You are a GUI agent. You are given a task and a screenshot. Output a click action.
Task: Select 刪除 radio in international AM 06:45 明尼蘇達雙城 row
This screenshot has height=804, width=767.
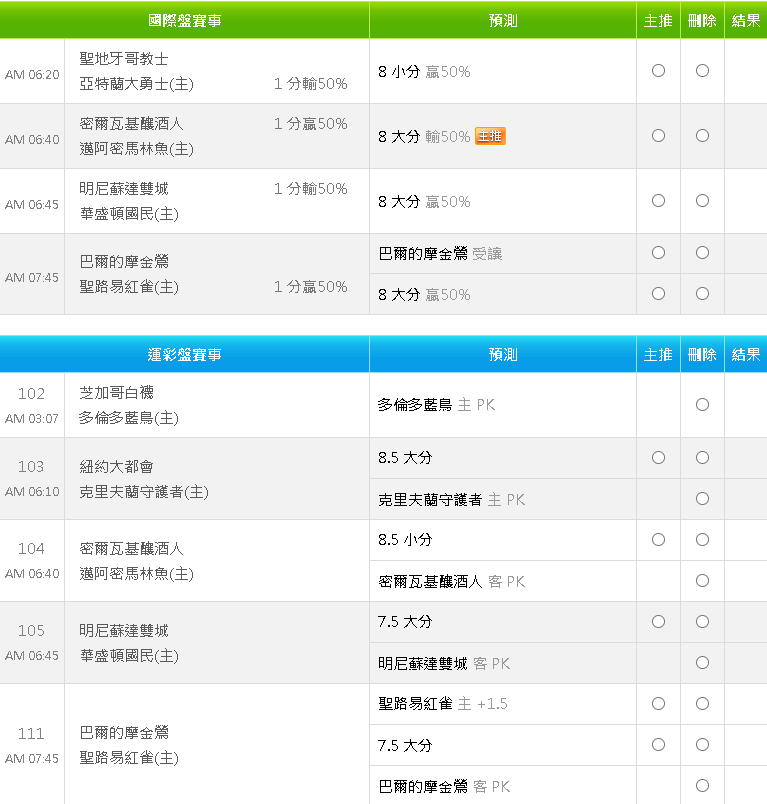tap(702, 200)
